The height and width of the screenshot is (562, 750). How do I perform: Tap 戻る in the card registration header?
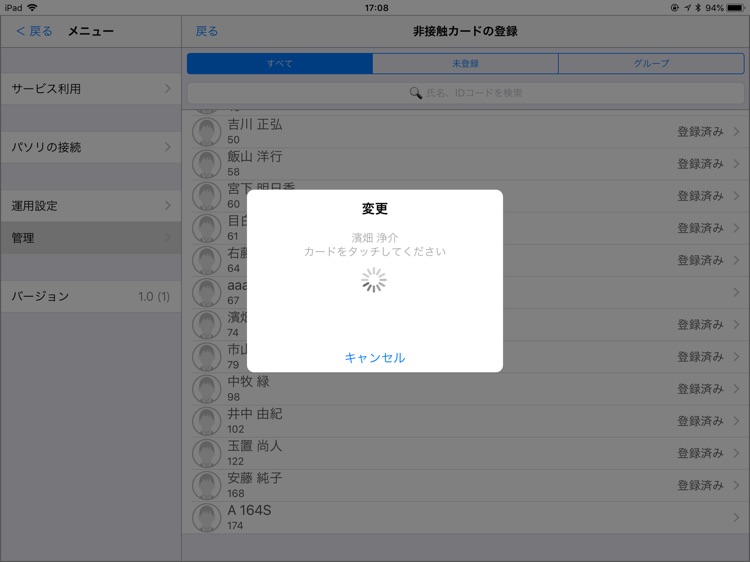[x=207, y=32]
